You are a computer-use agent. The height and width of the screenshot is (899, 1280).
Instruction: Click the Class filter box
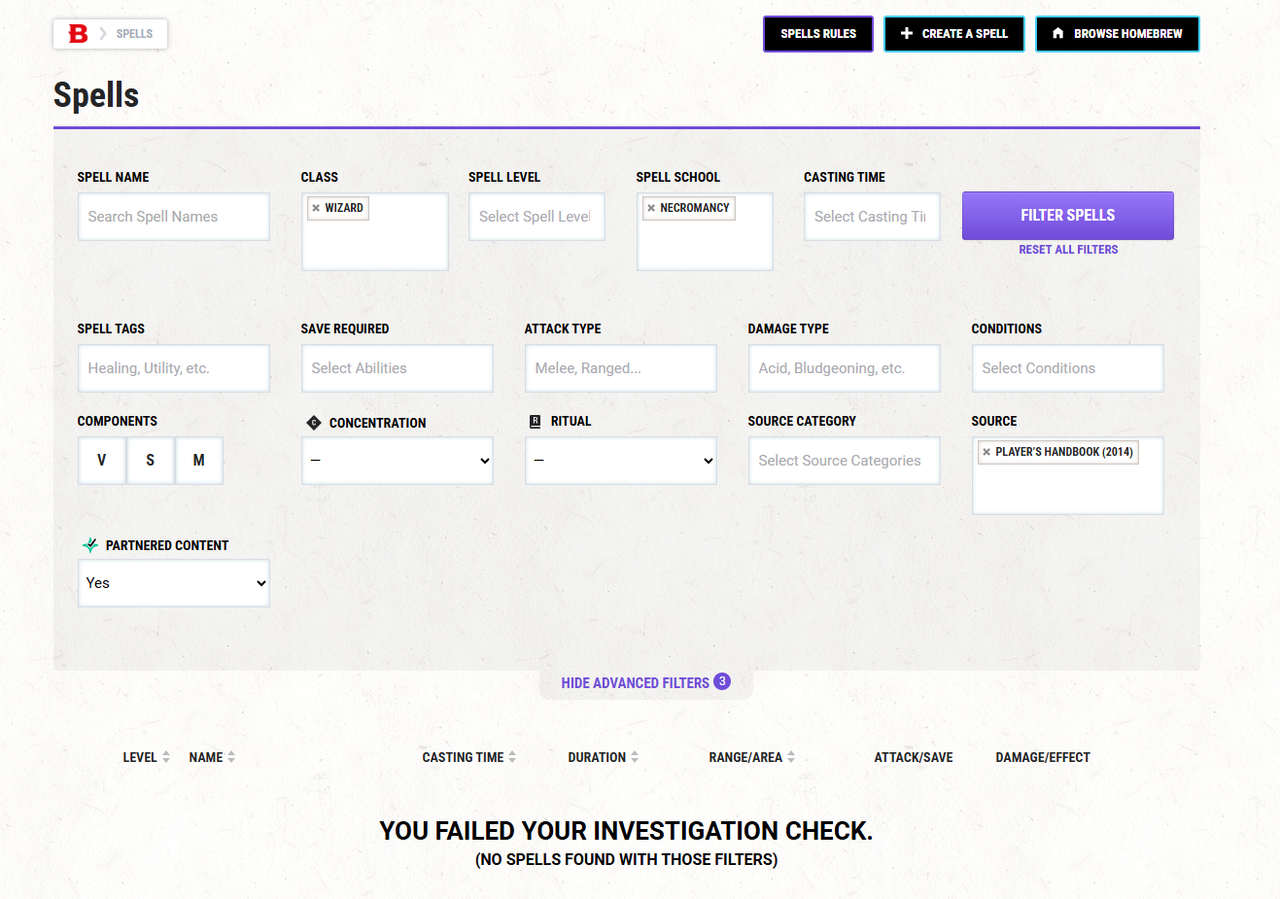375,232
